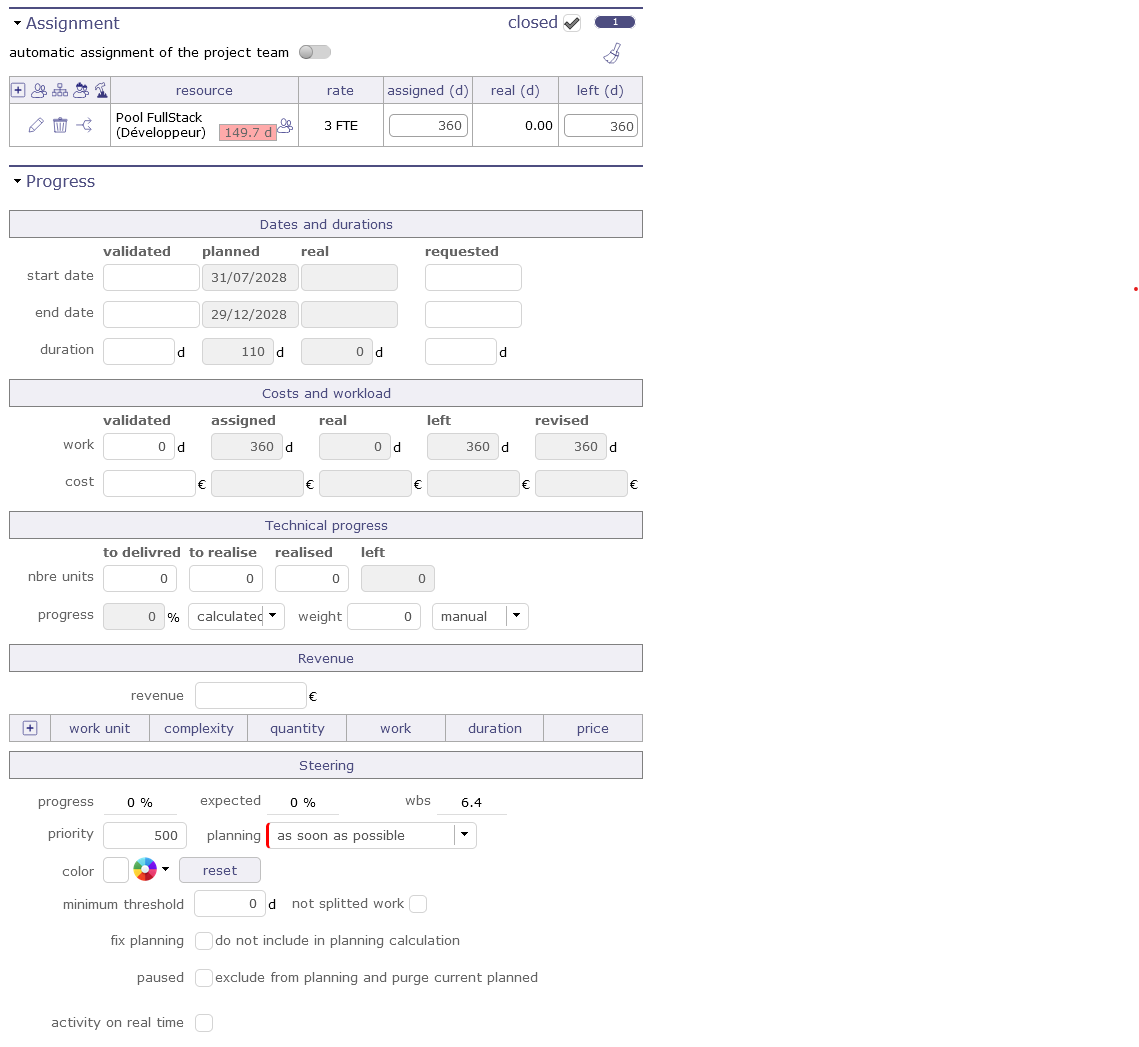Toggle automatic assignment of the project team

(x=315, y=52)
